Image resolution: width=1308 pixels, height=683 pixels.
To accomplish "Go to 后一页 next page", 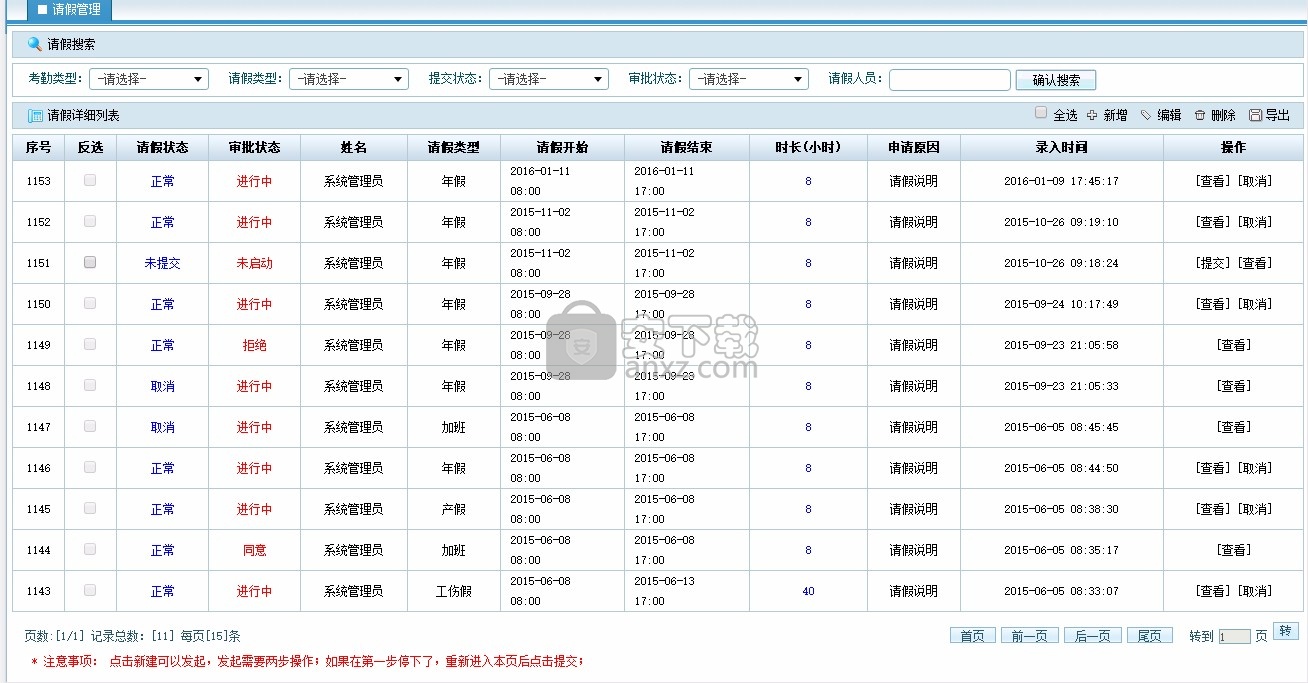I will [1092, 636].
